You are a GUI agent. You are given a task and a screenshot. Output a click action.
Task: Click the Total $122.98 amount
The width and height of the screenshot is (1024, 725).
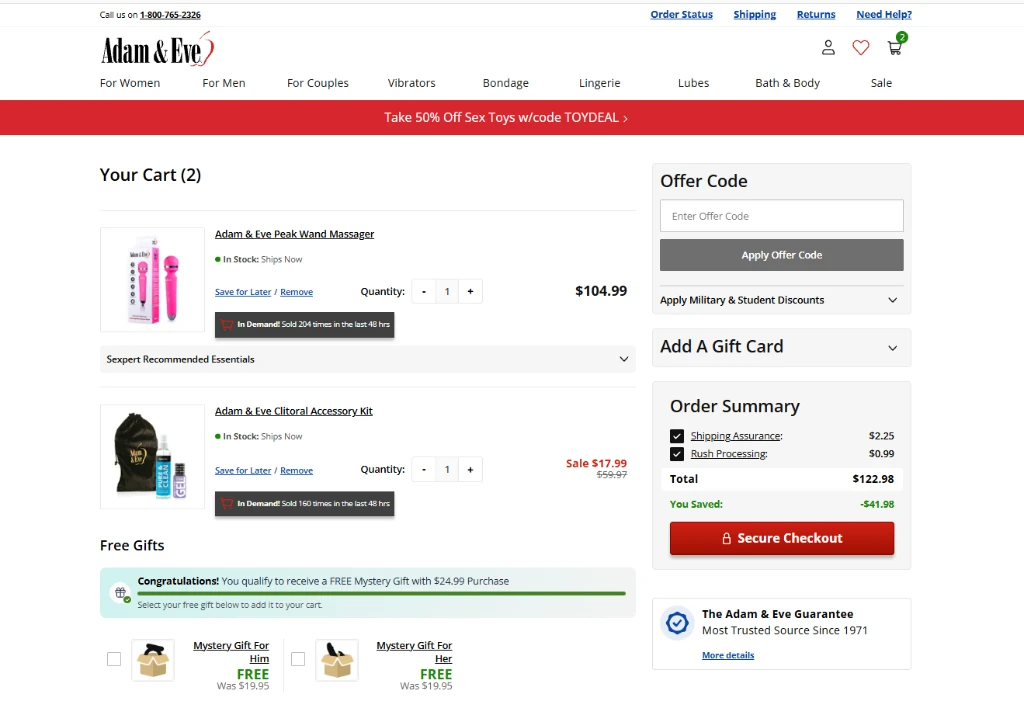pos(873,479)
